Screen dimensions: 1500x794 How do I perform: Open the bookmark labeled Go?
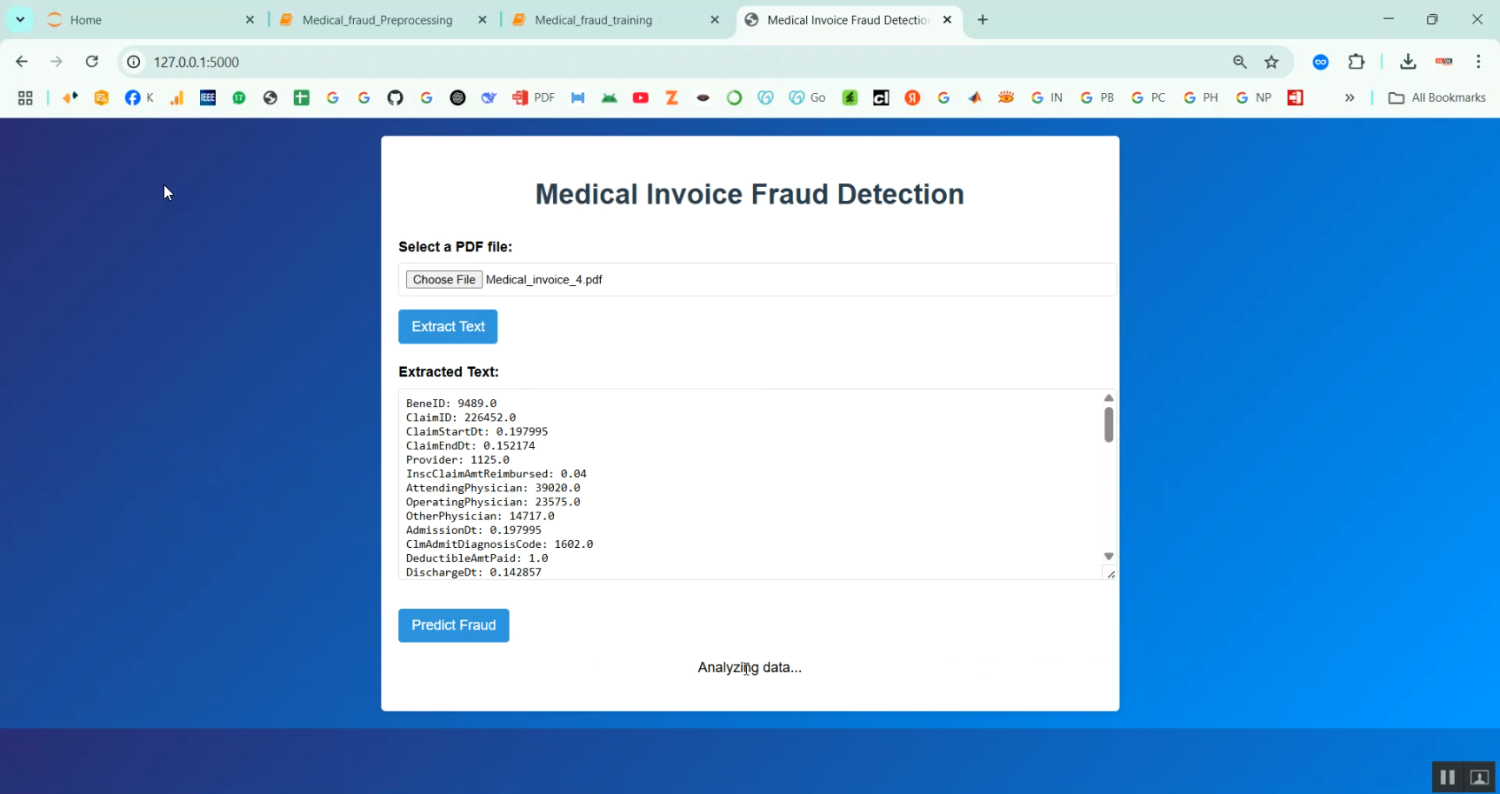tap(807, 98)
